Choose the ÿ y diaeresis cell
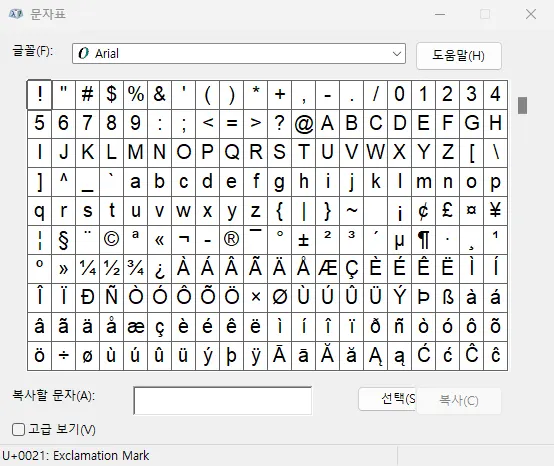 [x=255, y=356]
